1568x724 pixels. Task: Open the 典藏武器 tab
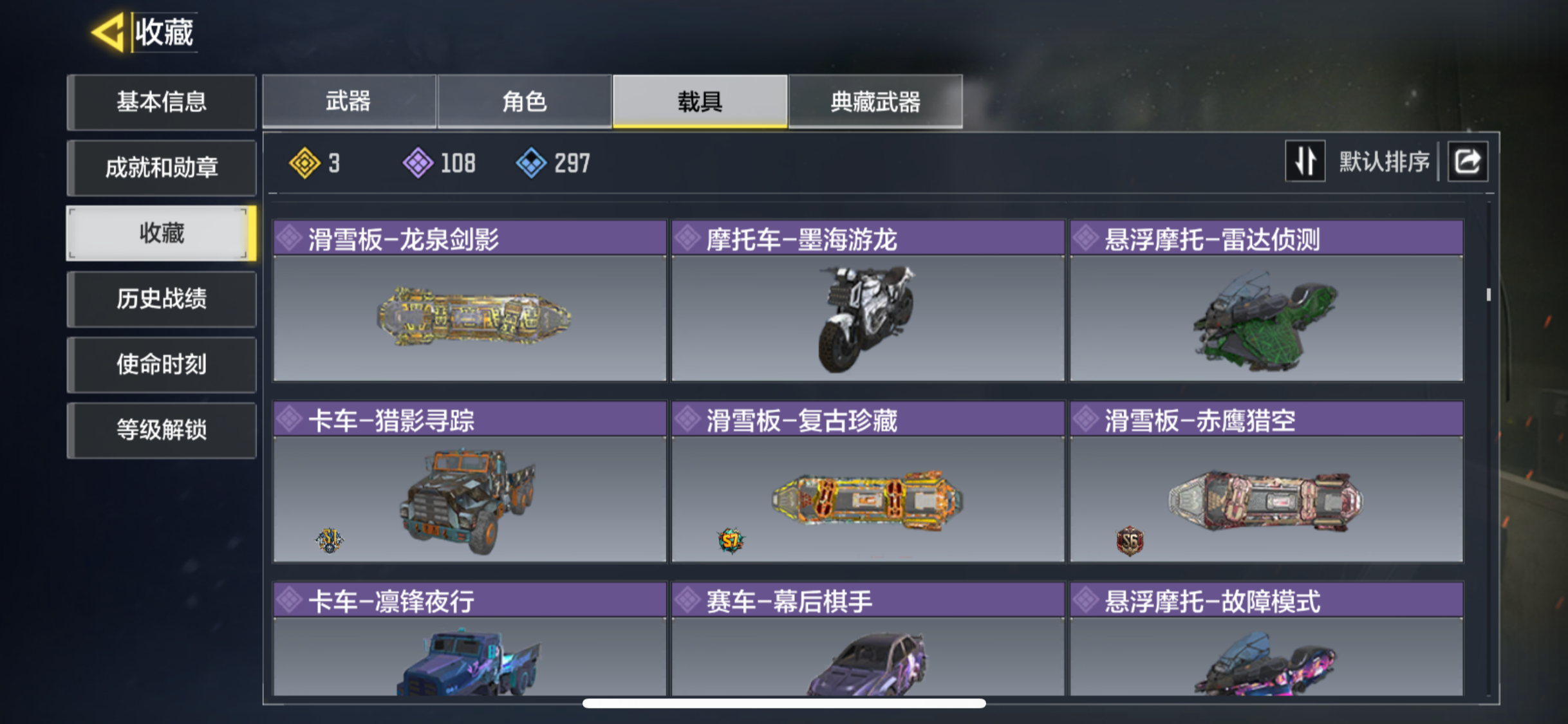[875, 102]
